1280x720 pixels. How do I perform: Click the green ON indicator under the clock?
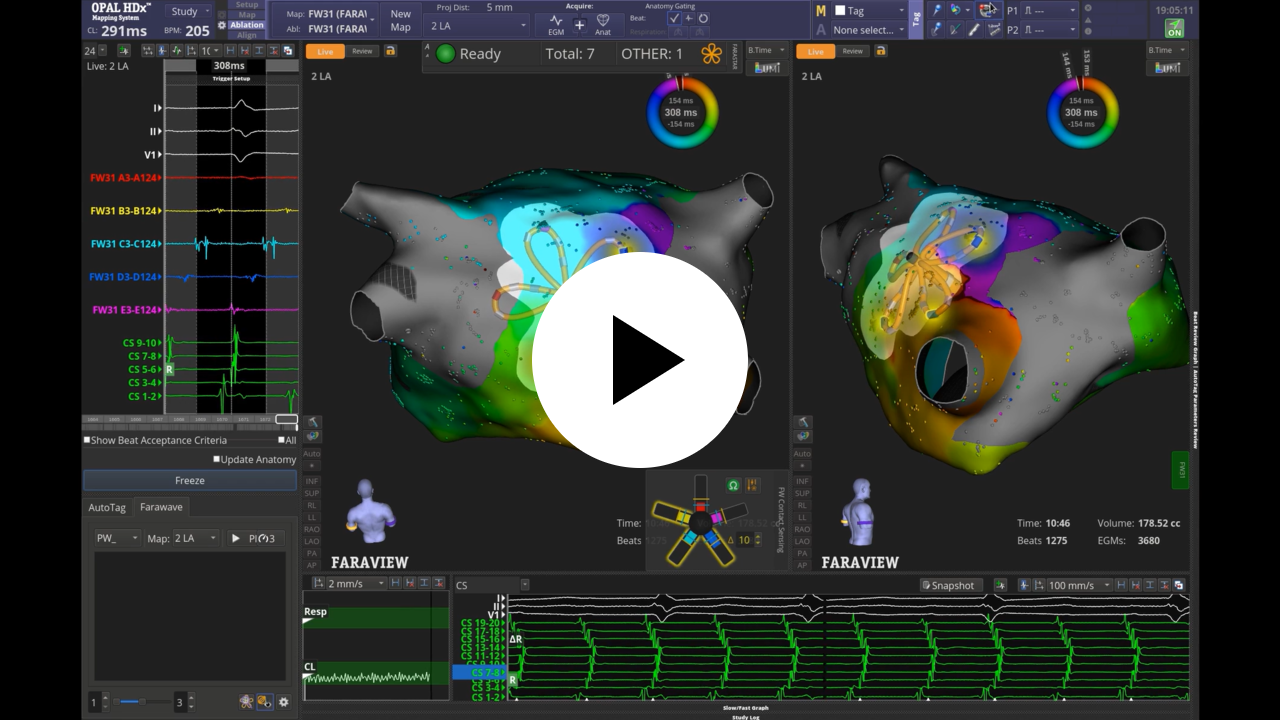1174,28
